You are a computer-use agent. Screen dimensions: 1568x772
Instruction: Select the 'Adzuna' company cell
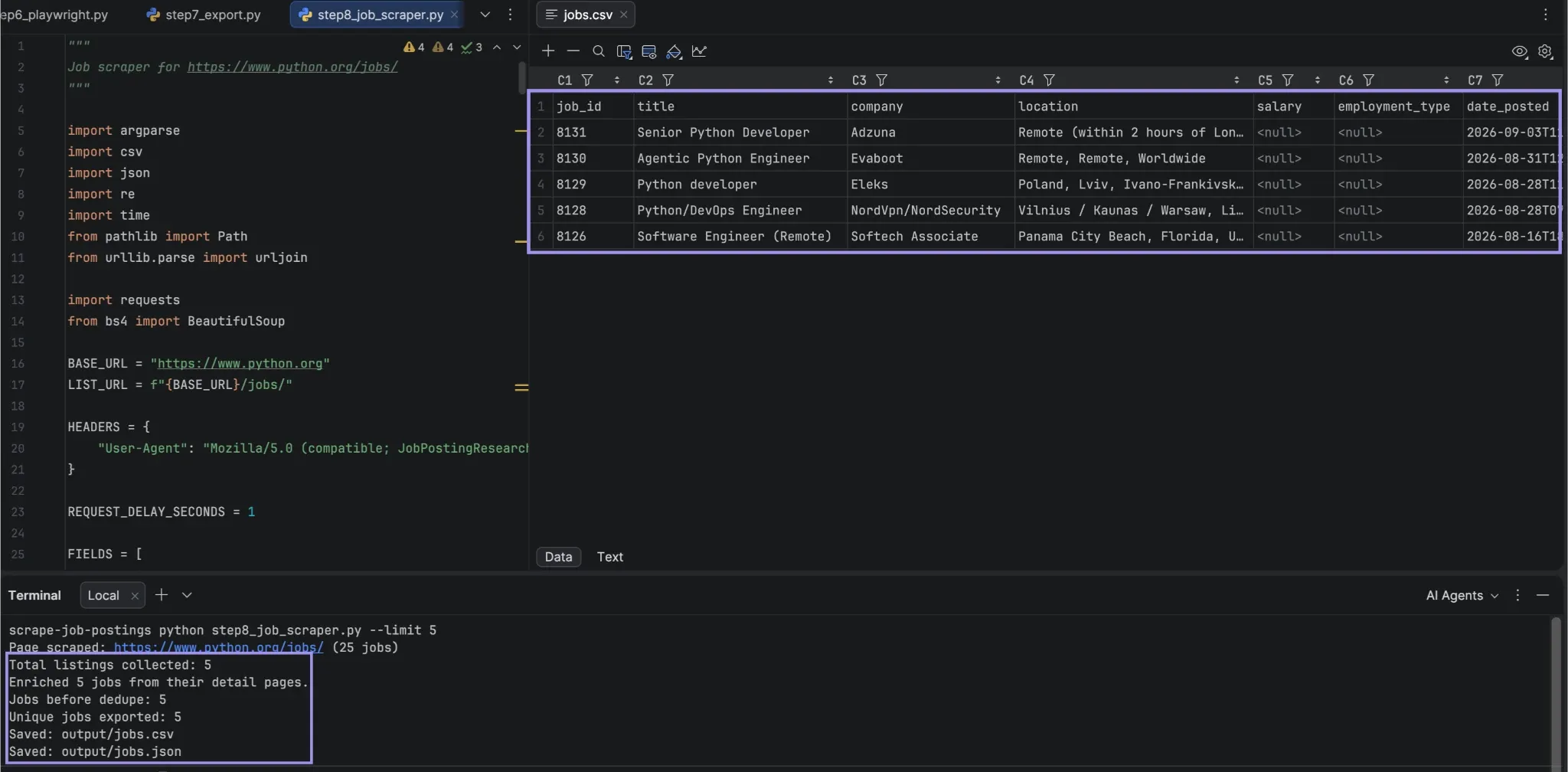click(931, 132)
